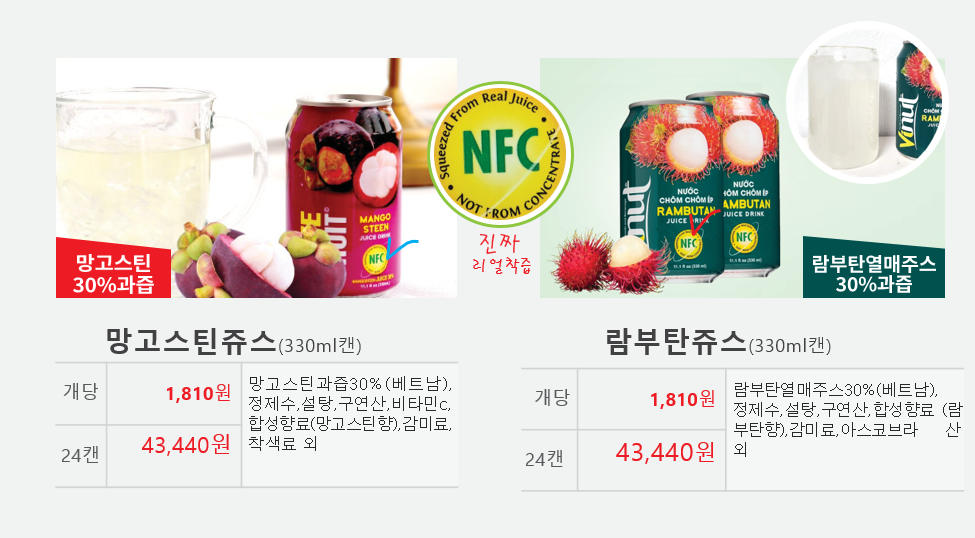Click the small NFC logo on mangosteen can
The image size is (975, 538).
tap(376, 259)
